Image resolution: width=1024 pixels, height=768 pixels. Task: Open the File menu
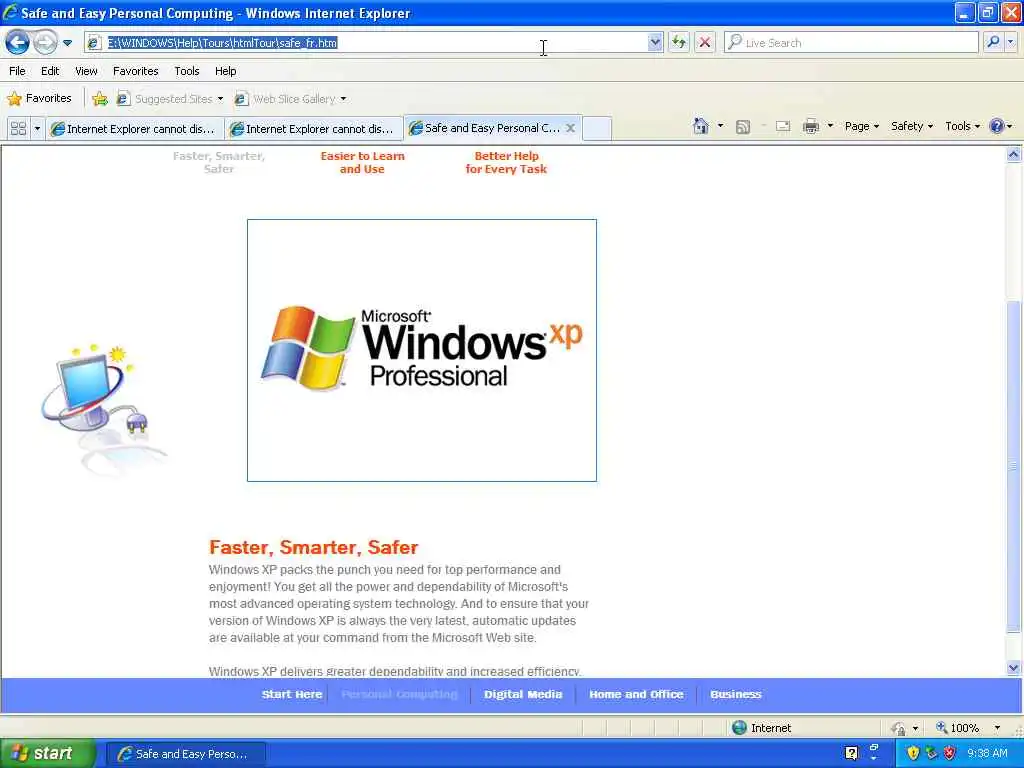[x=17, y=71]
